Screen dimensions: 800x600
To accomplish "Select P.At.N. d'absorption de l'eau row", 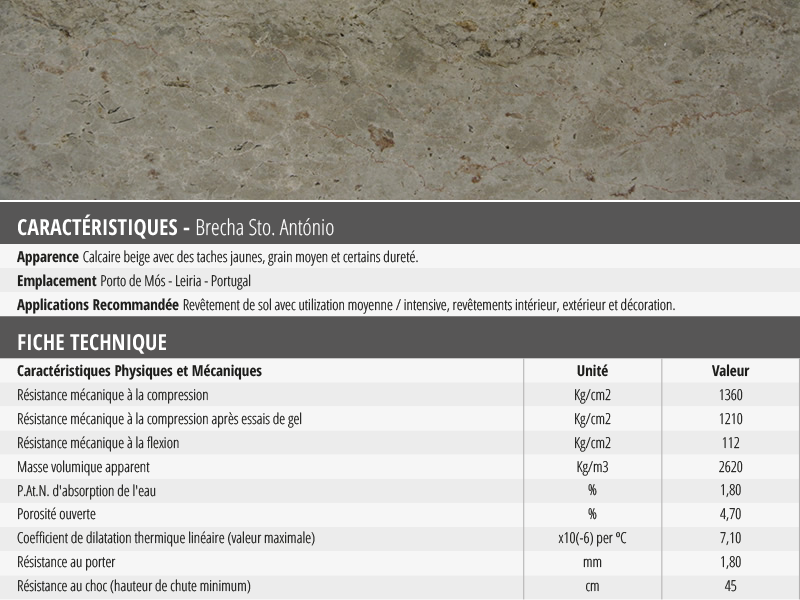I will click(x=400, y=491).
